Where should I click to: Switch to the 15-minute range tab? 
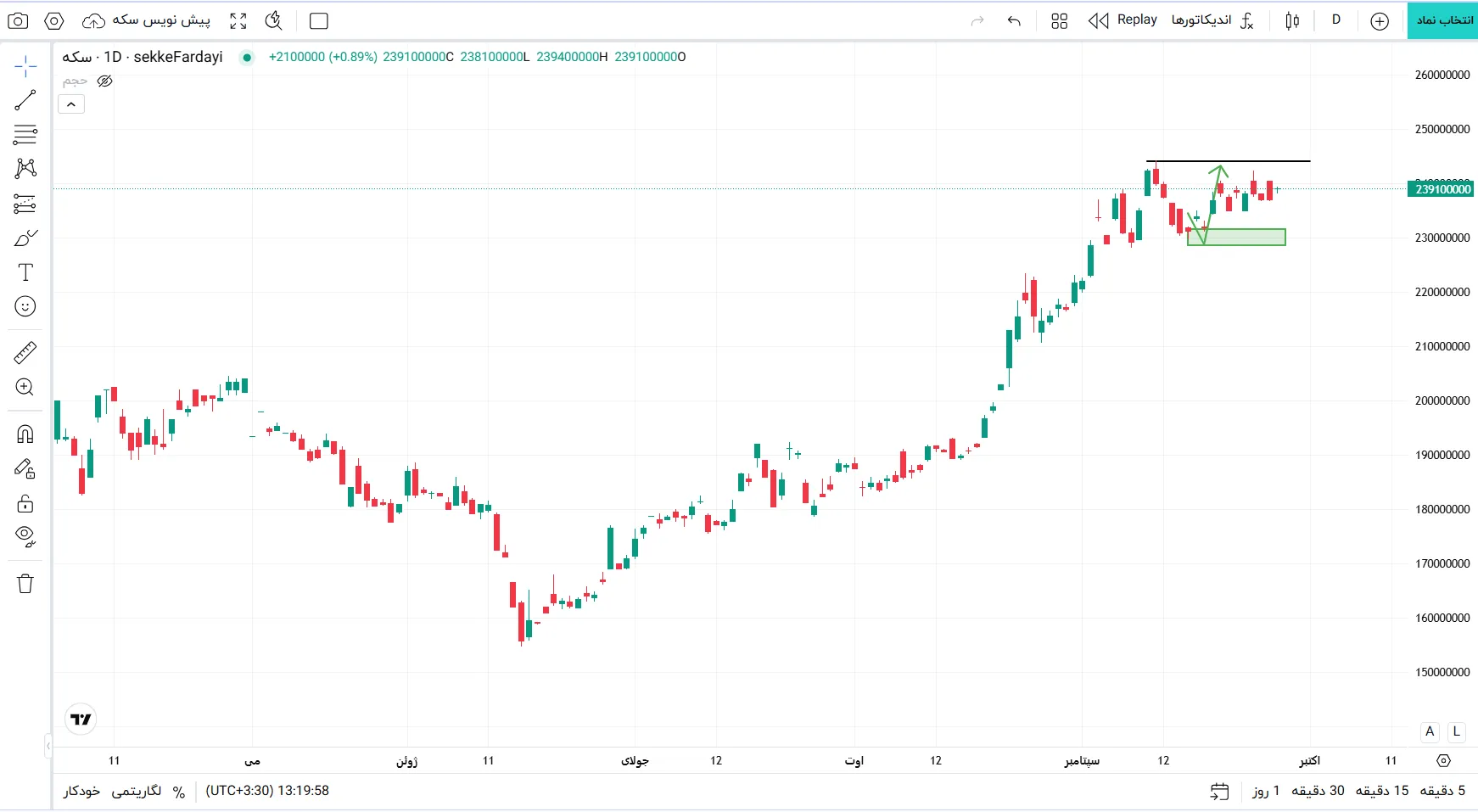click(x=1381, y=791)
